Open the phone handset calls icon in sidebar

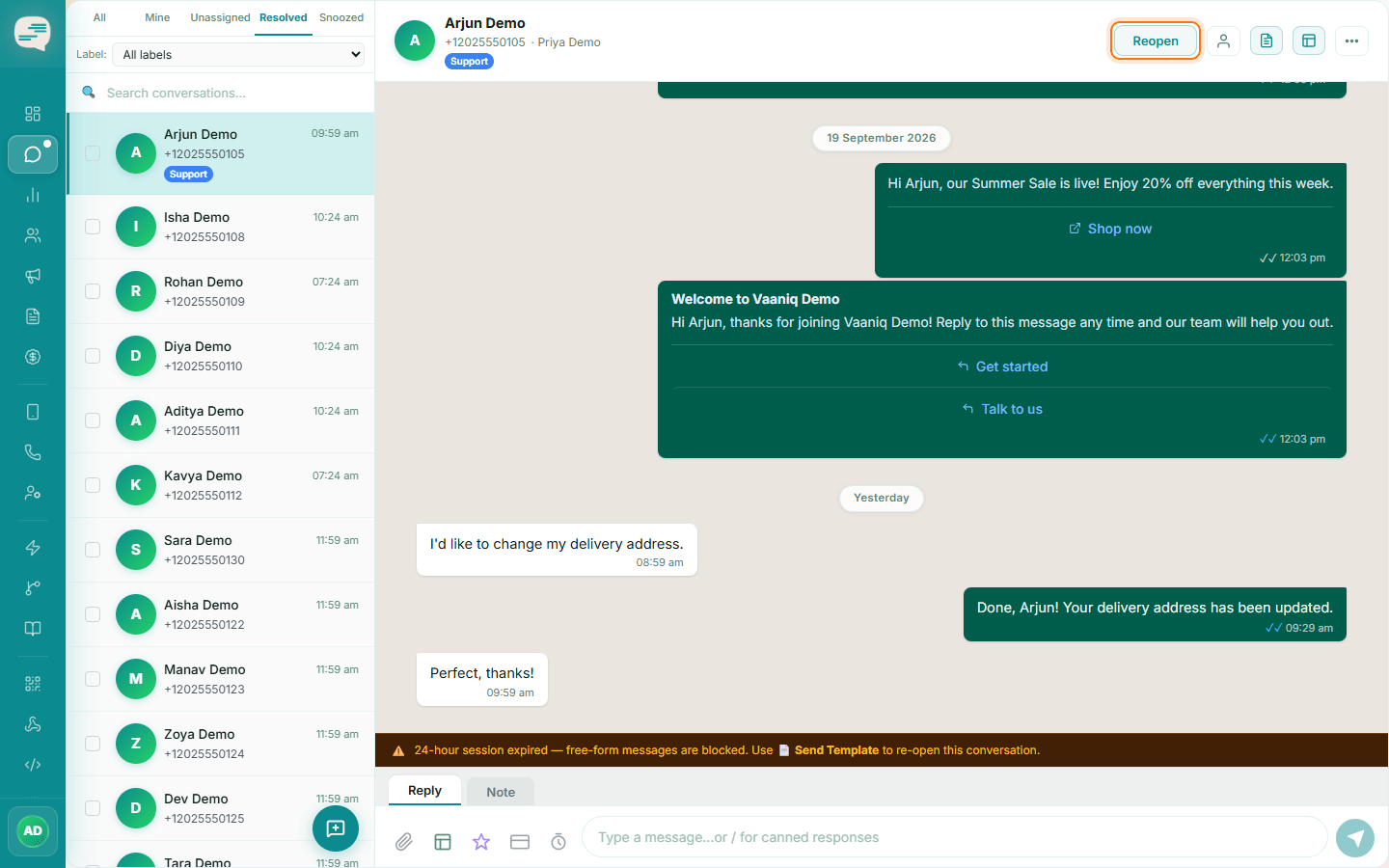tap(33, 452)
